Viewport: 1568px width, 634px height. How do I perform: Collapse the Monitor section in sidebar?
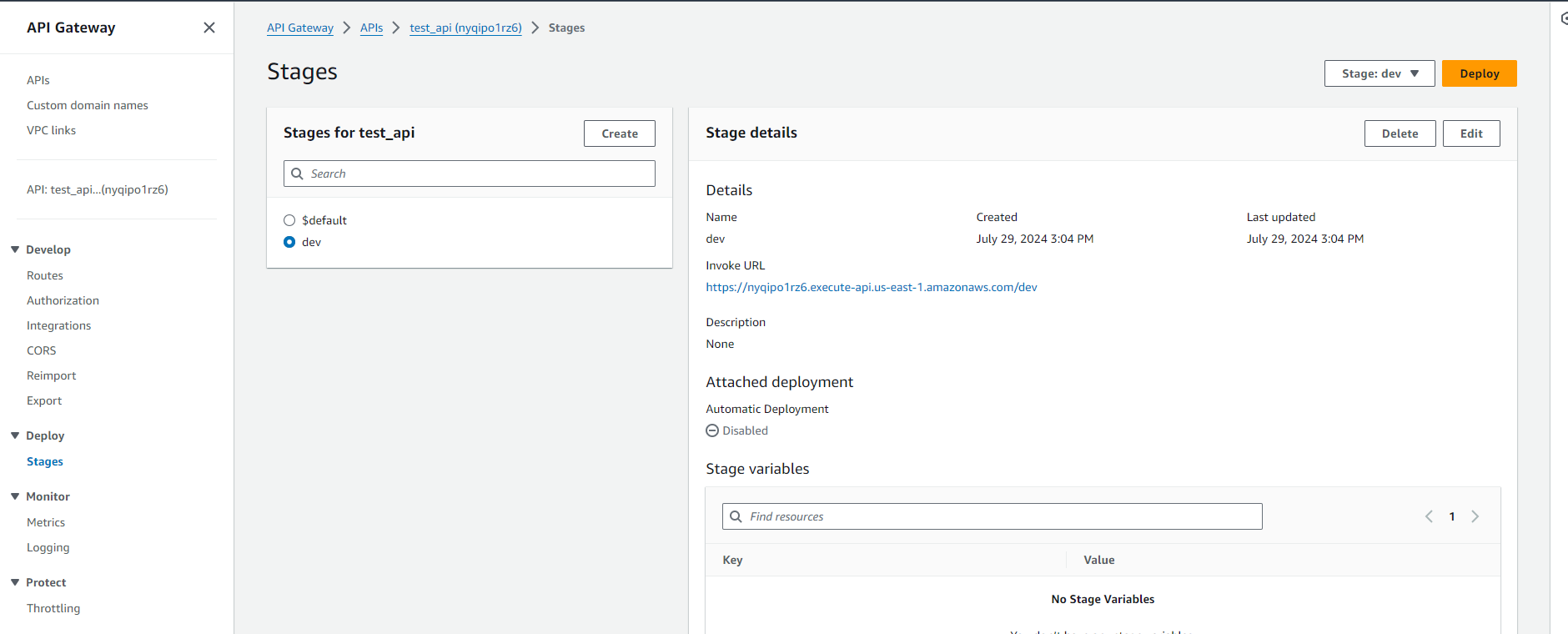click(x=15, y=496)
